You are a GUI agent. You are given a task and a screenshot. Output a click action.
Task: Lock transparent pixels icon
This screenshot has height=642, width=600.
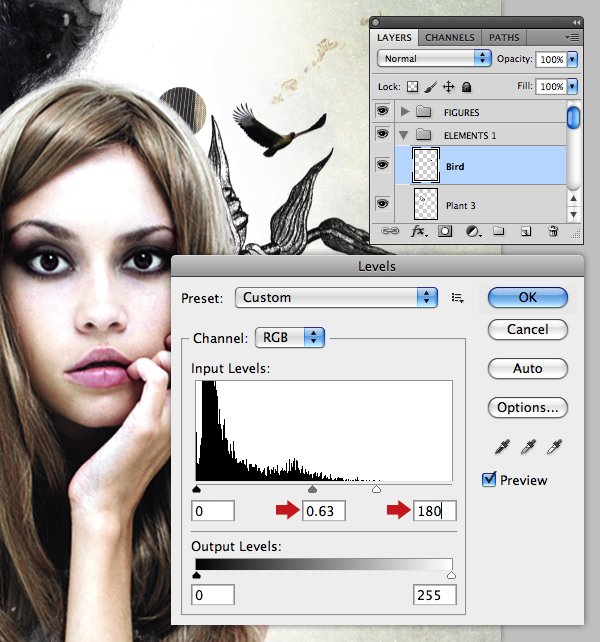tap(412, 87)
